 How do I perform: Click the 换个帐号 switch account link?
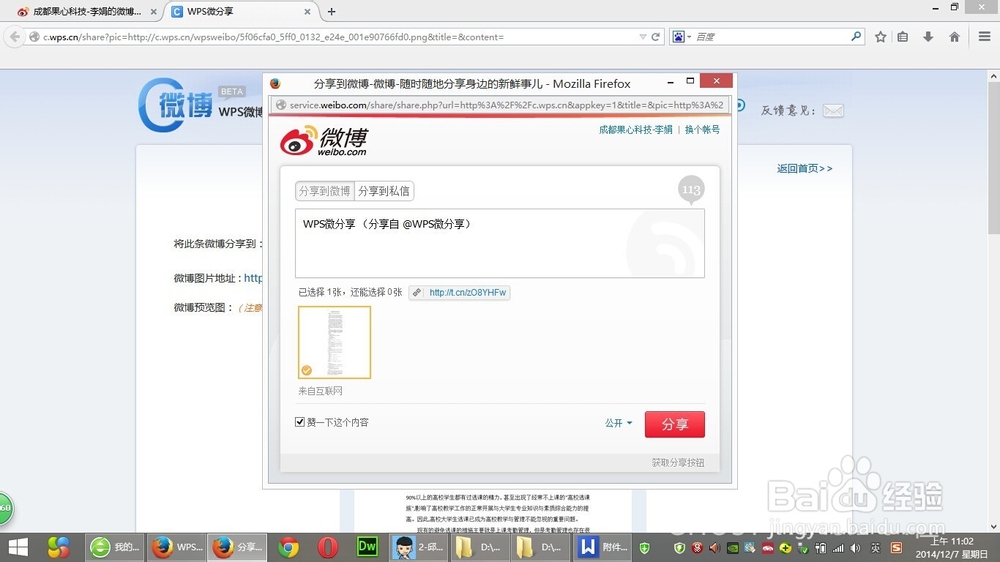[702, 129]
